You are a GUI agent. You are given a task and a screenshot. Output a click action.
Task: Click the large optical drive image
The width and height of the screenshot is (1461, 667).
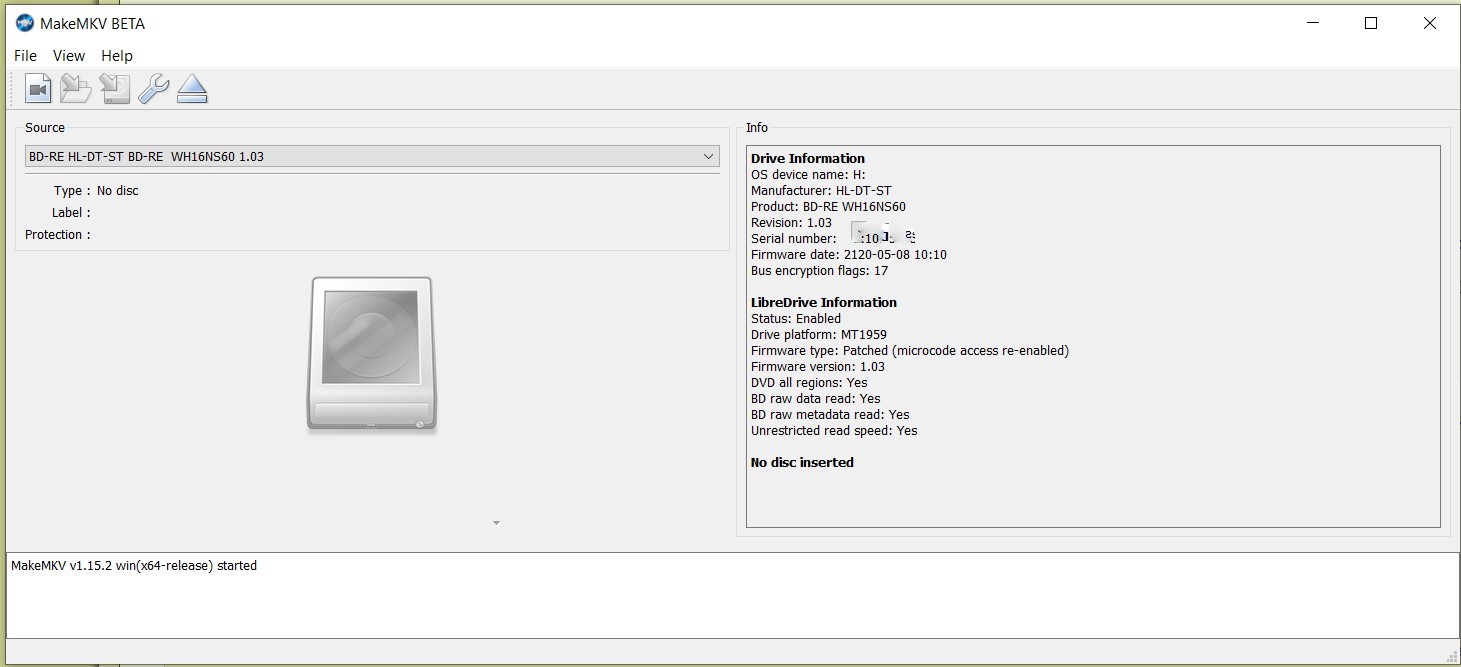click(x=372, y=355)
